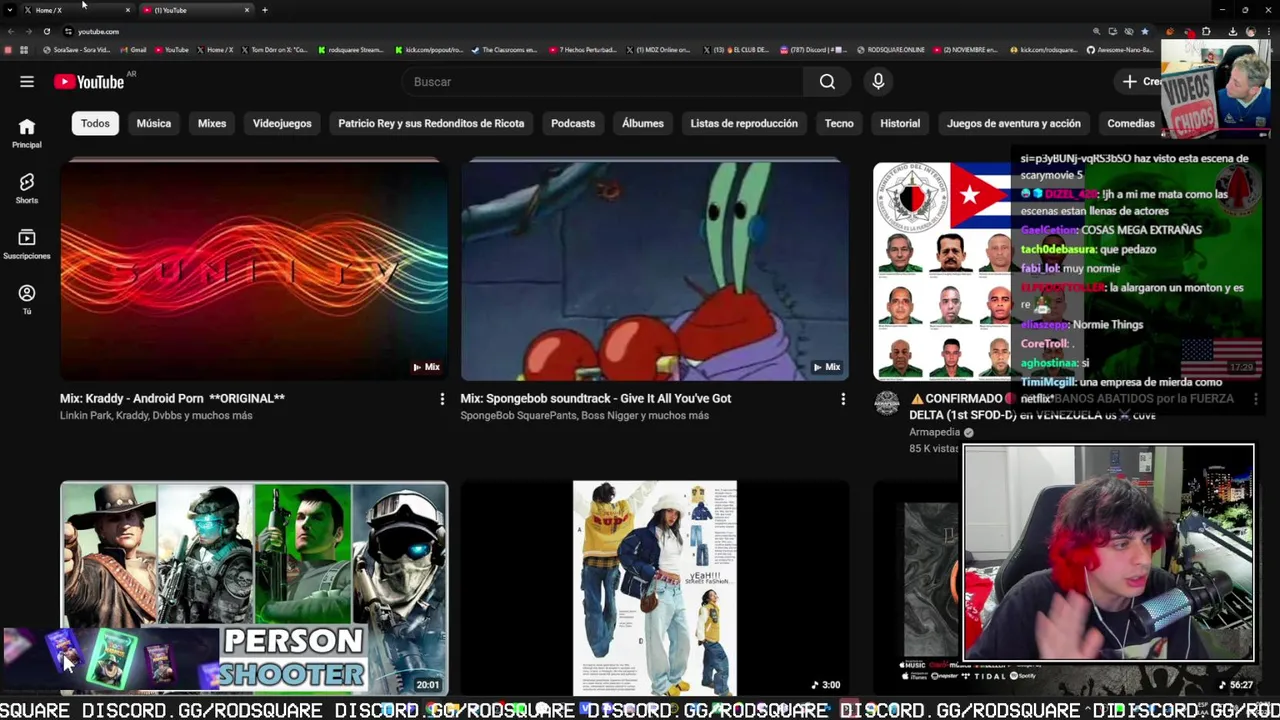
Task: Select the Podcasts filter chip
Action: [573, 123]
